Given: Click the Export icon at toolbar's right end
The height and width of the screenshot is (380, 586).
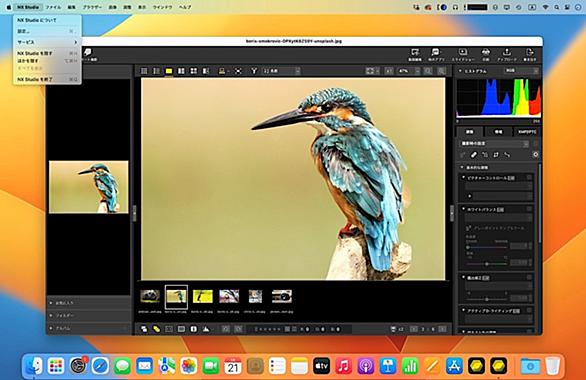Looking at the screenshot, I should click(x=530, y=55).
